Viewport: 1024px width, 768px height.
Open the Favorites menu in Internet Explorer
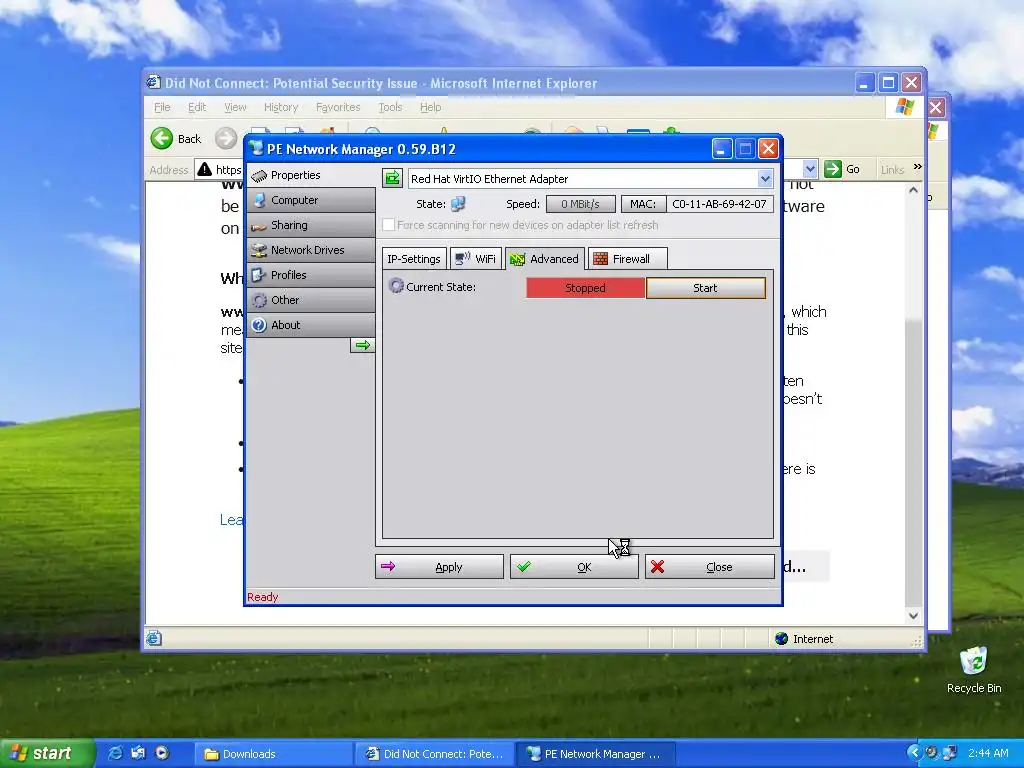pos(338,107)
